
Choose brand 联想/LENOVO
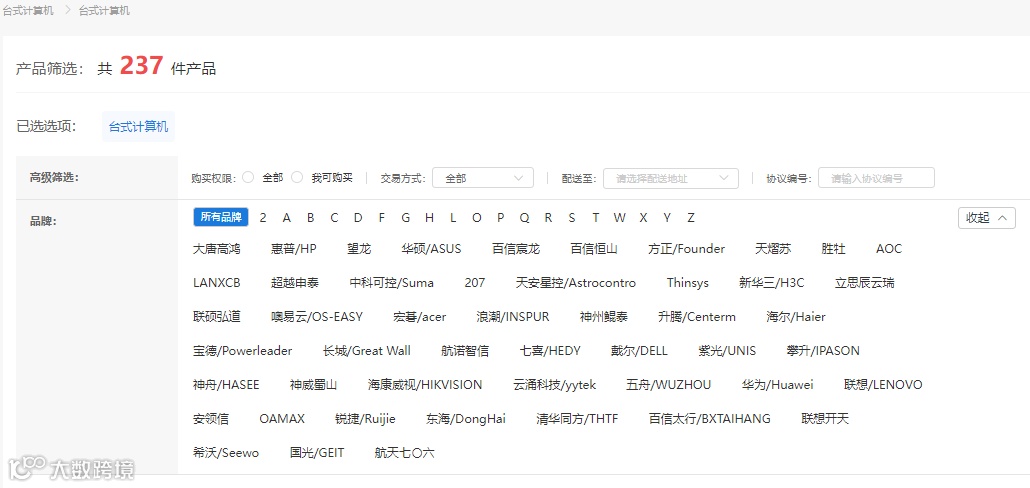point(883,385)
